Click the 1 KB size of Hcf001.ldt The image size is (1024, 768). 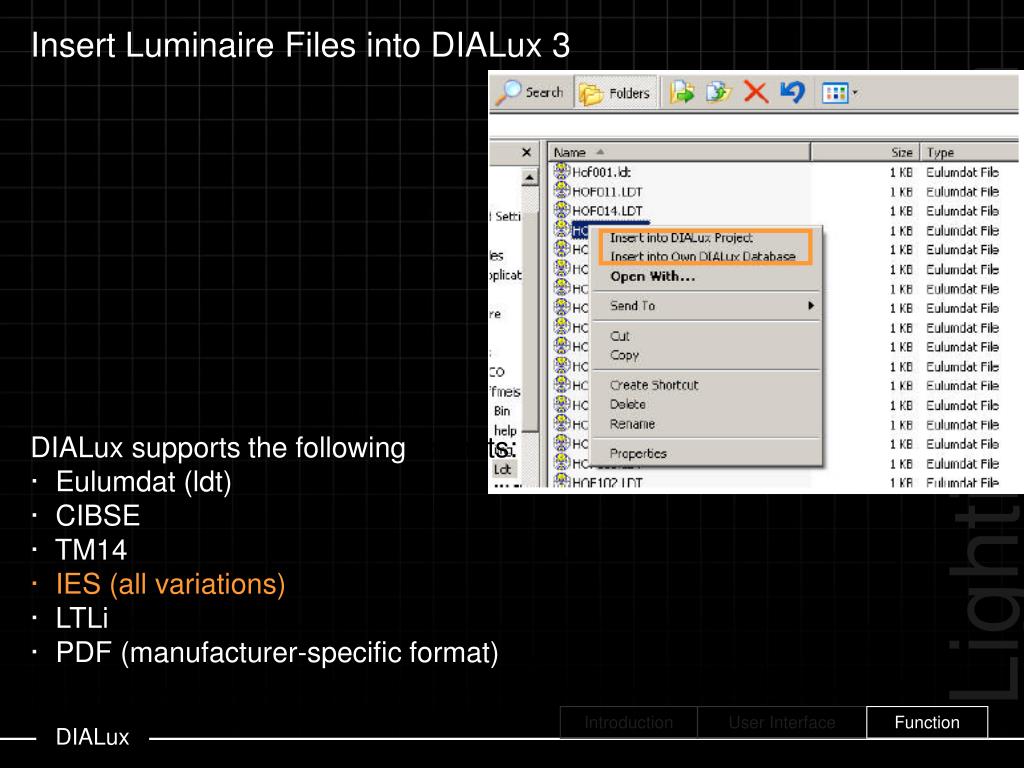901,172
